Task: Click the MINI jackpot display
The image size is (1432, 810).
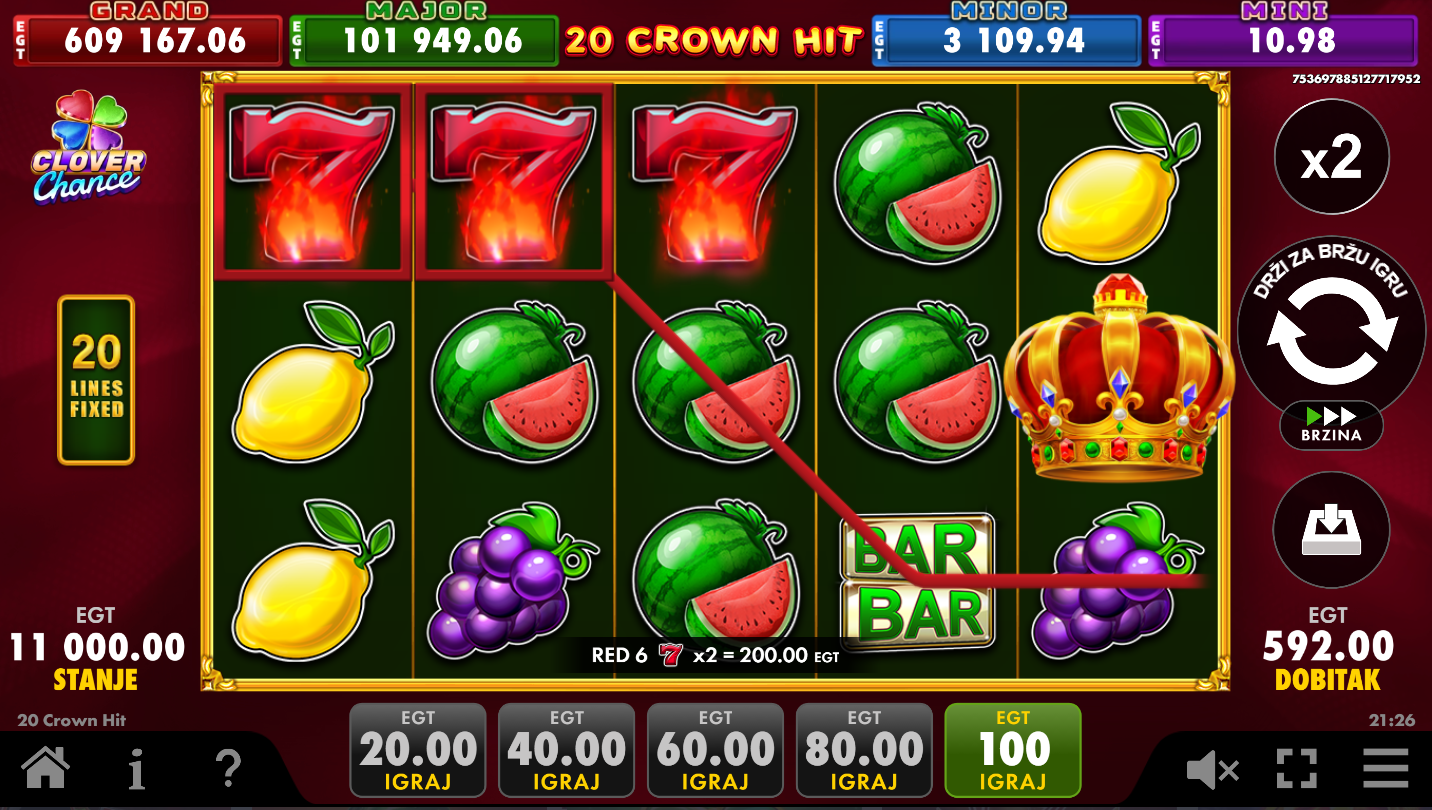Action: pos(1283,34)
